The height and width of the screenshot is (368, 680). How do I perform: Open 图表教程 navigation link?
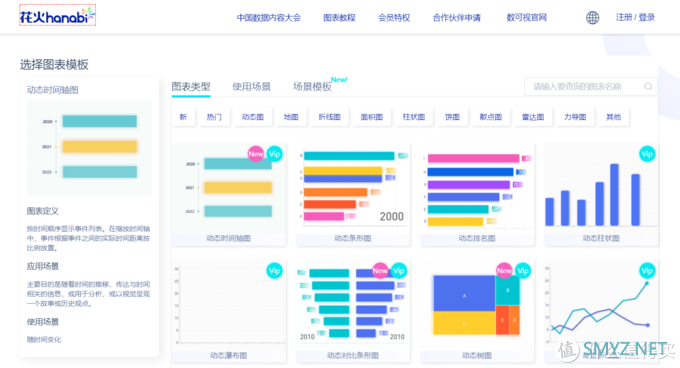[339, 18]
